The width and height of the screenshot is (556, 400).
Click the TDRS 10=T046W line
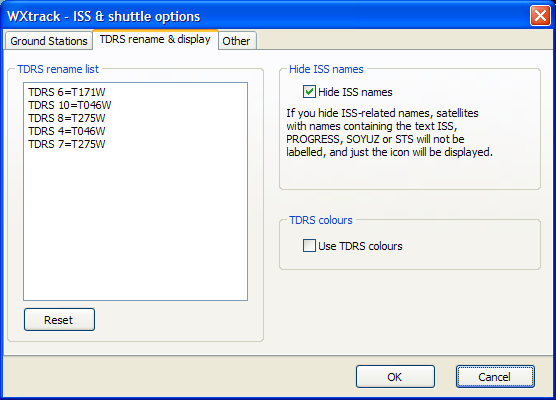coord(70,105)
